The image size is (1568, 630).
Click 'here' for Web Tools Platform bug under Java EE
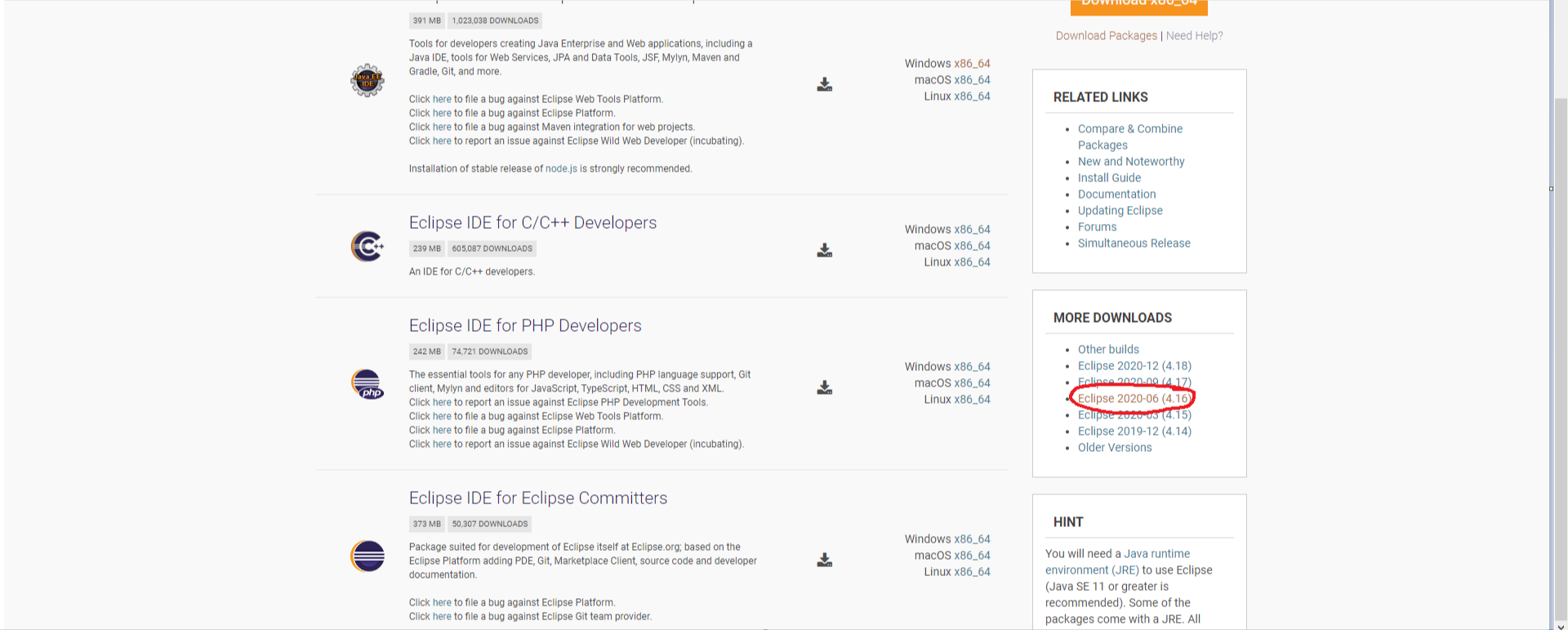click(442, 100)
